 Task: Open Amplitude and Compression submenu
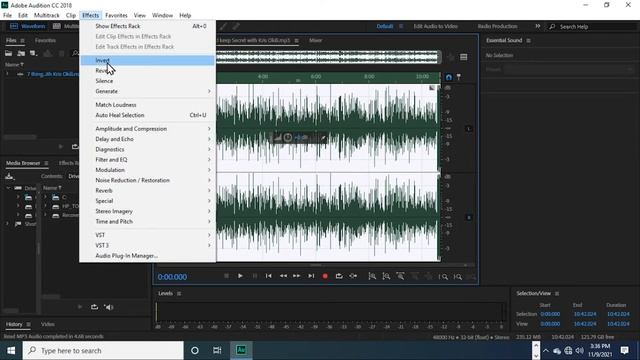[147, 129]
